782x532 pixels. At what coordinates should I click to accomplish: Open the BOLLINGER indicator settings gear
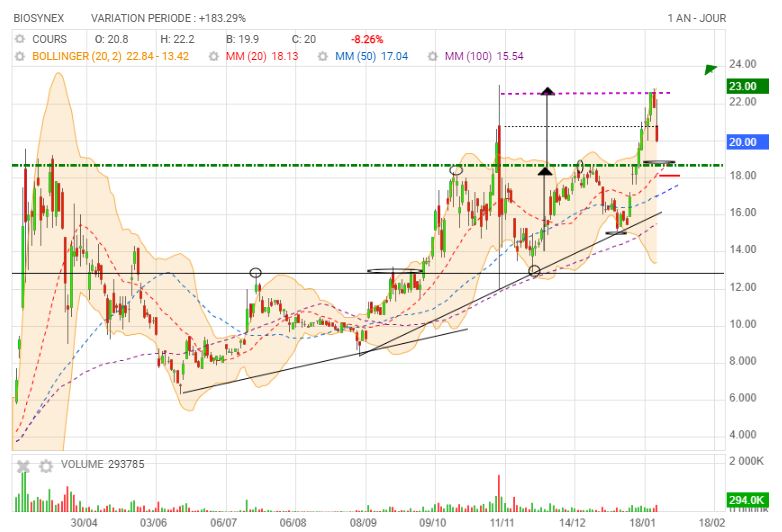(20, 56)
